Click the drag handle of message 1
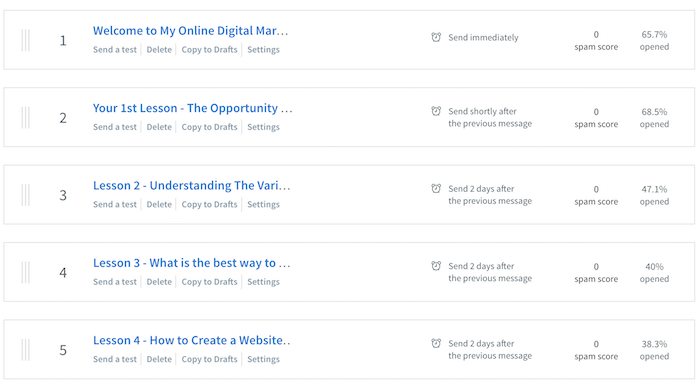The image size is (700, 387). pyautogui.click(x=26, y=41)
